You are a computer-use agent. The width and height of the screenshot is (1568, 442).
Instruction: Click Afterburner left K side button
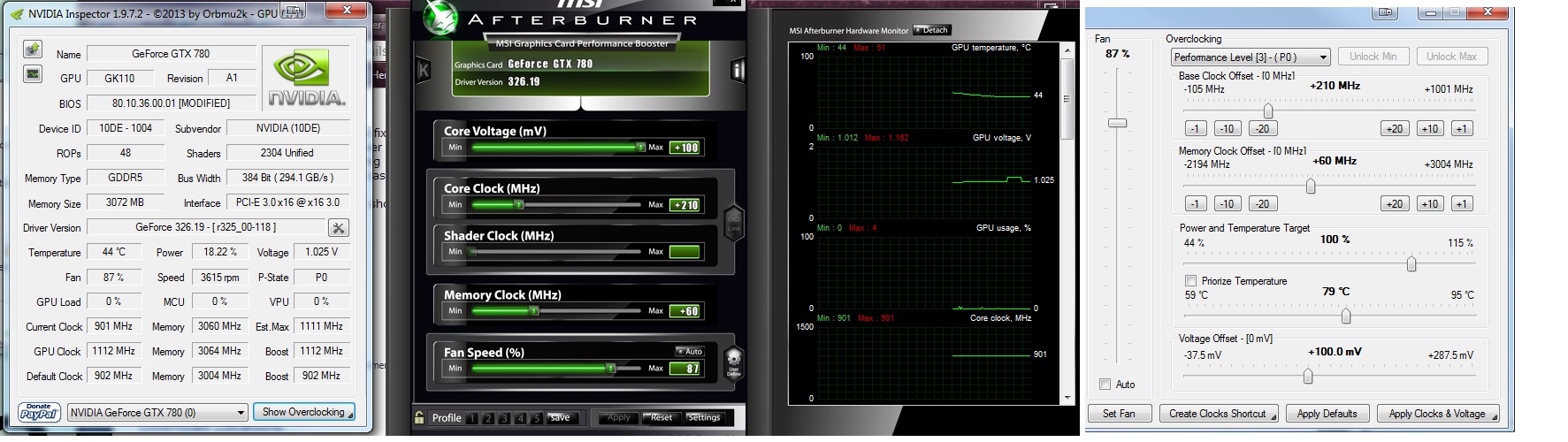(424, 70)
